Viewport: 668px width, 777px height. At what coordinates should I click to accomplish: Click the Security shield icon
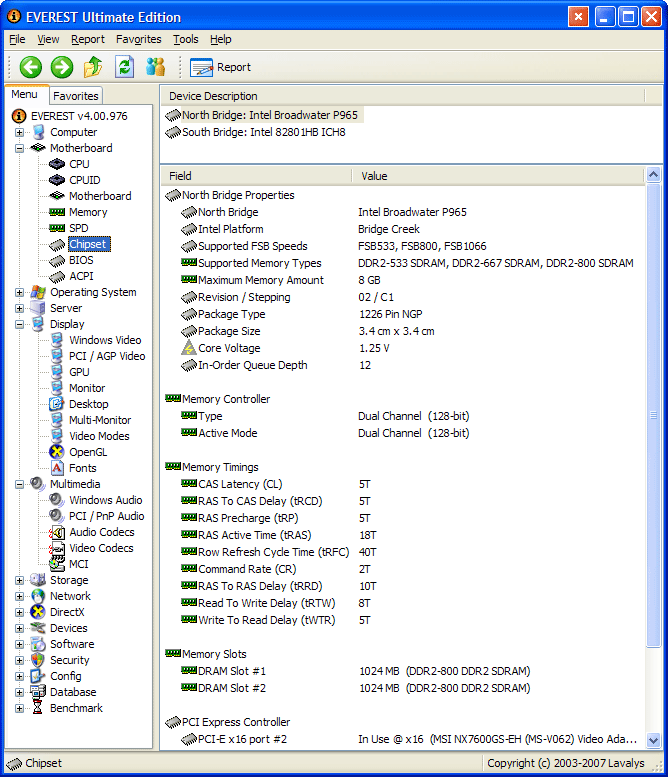(38, 660)
